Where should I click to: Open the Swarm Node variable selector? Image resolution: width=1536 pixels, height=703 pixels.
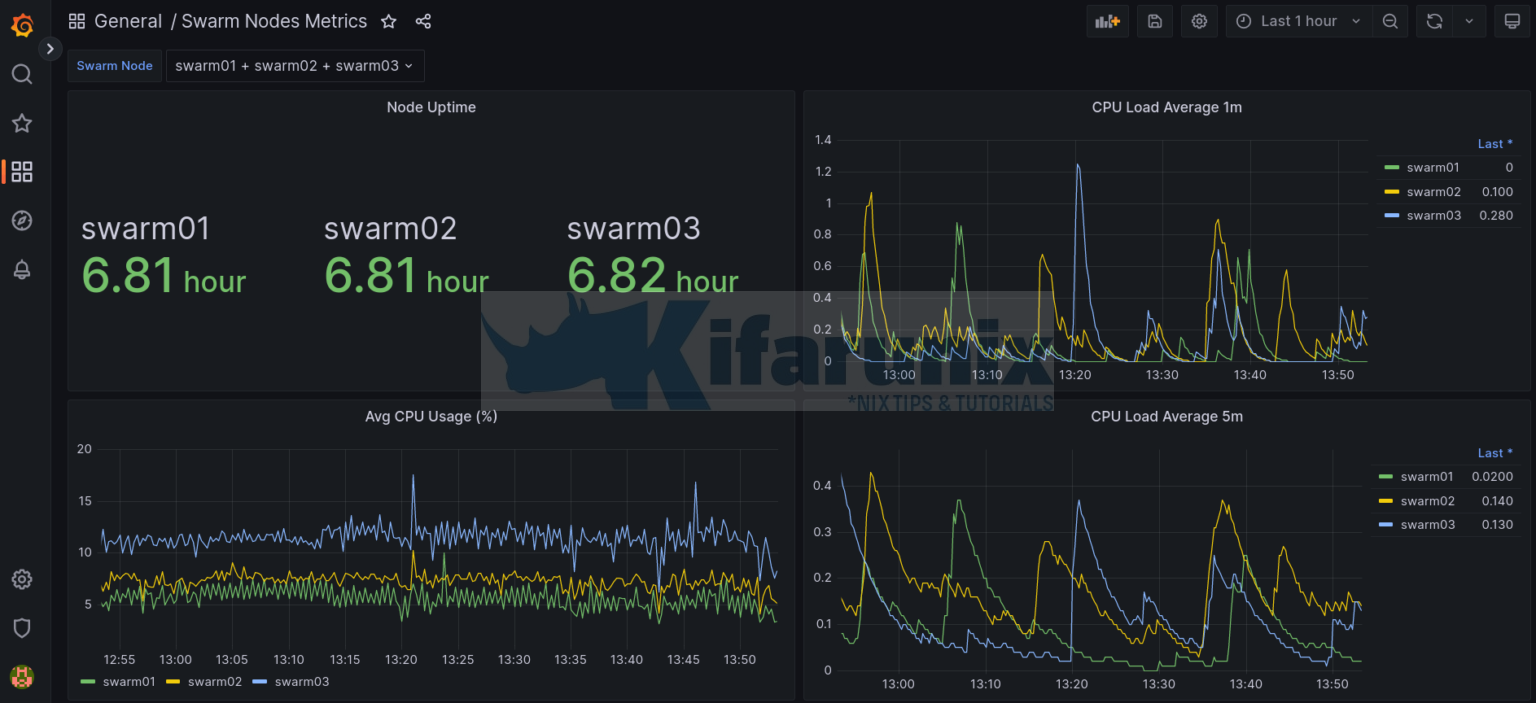click(295, 65)
